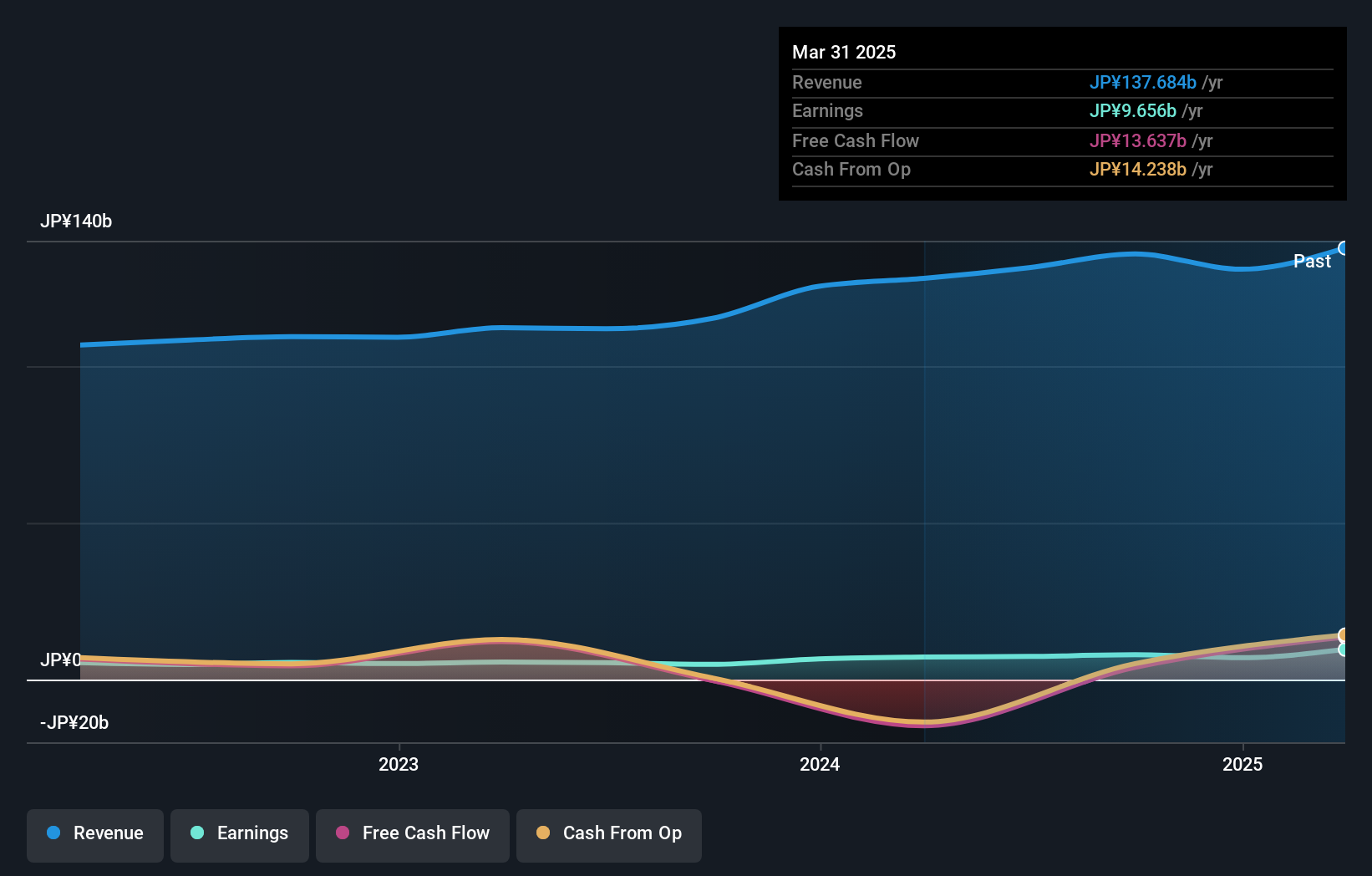The height and width of the screenshot is (876, 1372).
Task: Click the JP¥9.656b earnings value
Action: click(x=1132, y=111)
